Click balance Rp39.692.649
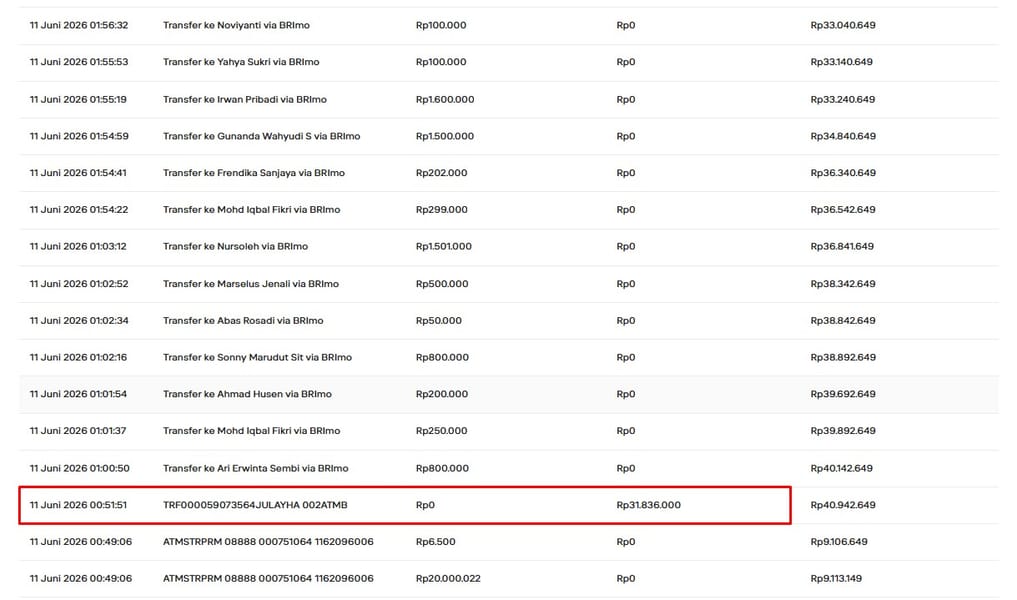Image resolution: width=1017 pixels, height=600 pixels. tap(843, 394)
